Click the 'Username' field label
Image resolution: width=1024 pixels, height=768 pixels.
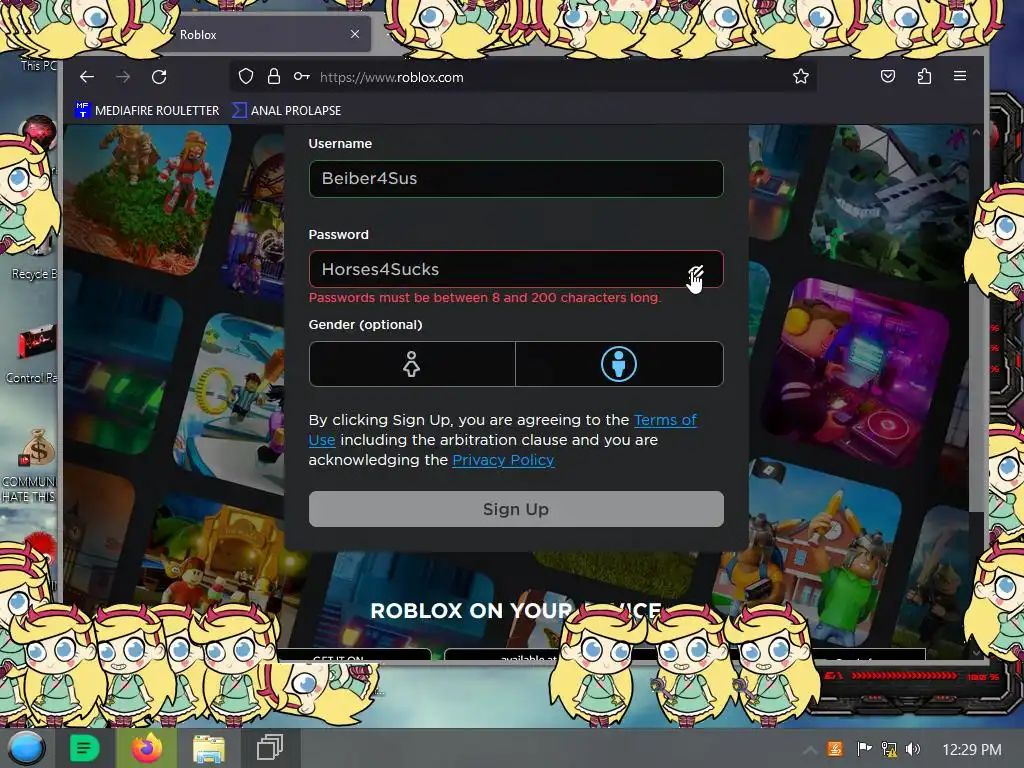(x=340, y=144)
